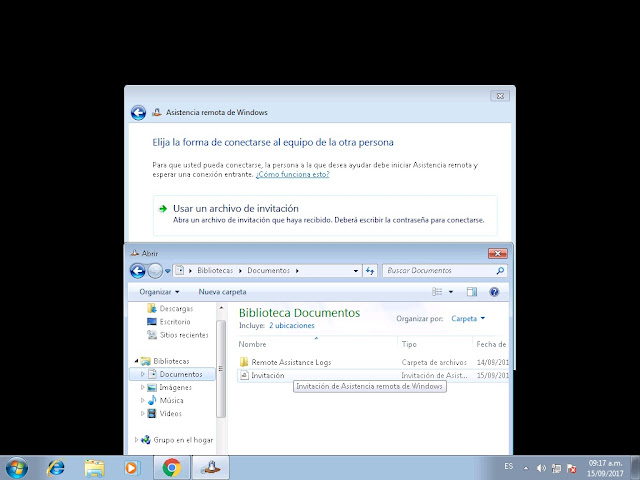Viewport: 640px width, 480px height.
Task: Toggle the preview pane icon
Action: [x=472, y=292]
